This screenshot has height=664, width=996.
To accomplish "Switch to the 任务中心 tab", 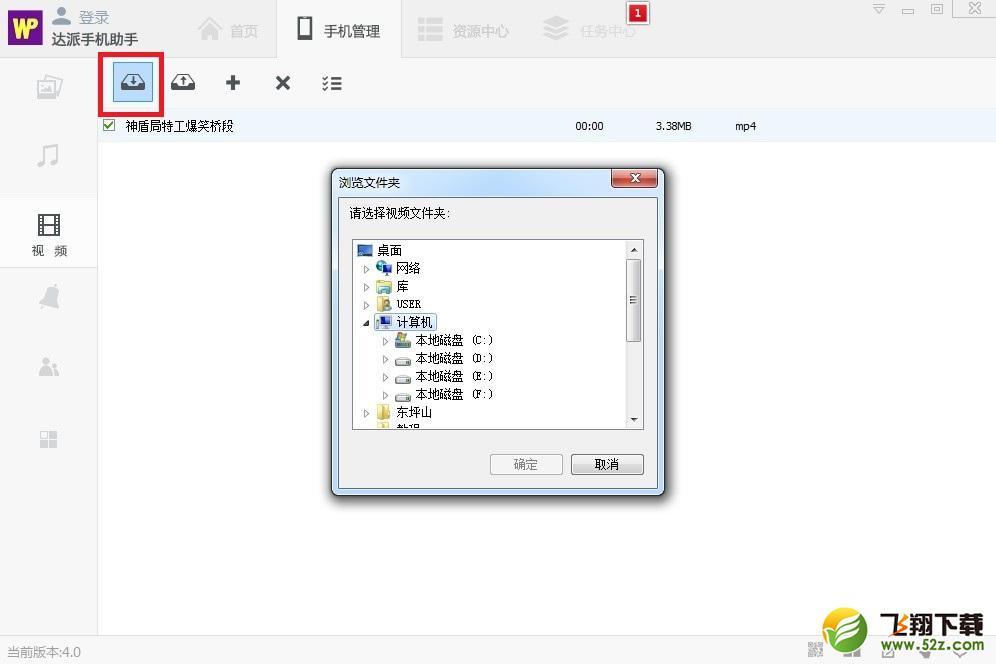I will [x=589, y=29].
